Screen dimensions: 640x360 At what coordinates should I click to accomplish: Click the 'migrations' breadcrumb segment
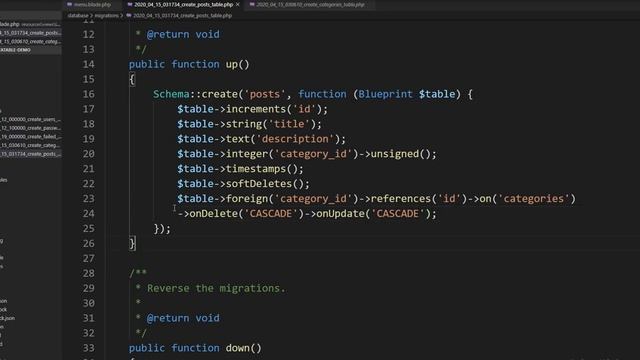pos(106,16)
